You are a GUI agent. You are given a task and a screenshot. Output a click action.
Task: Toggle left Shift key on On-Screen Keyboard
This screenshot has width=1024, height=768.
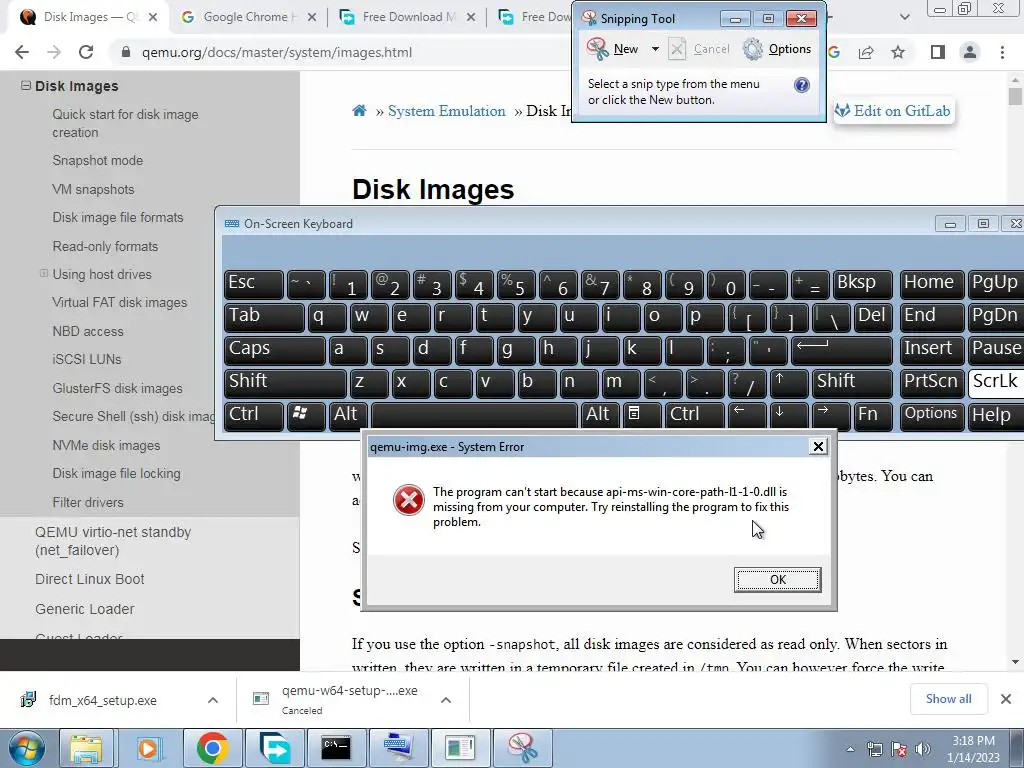tap(285, 383)
